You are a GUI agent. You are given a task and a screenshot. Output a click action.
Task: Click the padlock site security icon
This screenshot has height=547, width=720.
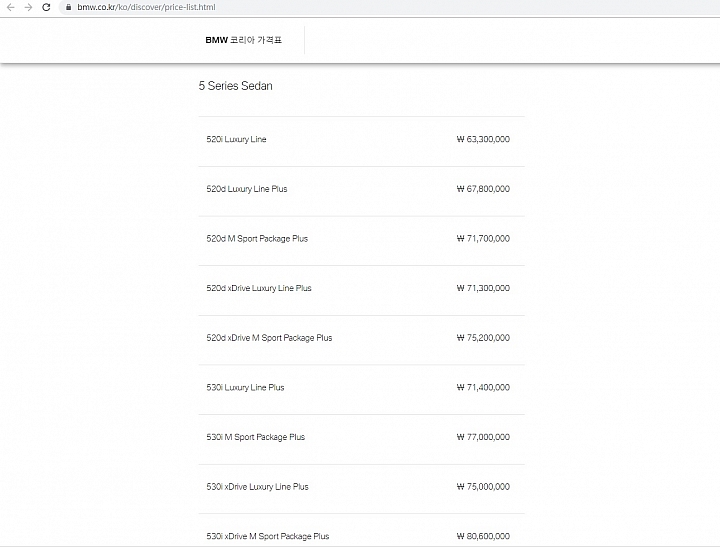click(68, 7)
